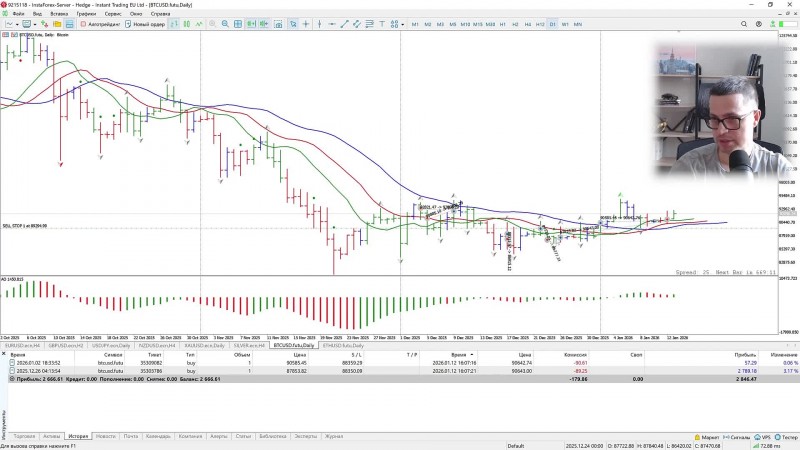Open the Вставка menu
Screen dimensions: 800x450
click(59, 14)
